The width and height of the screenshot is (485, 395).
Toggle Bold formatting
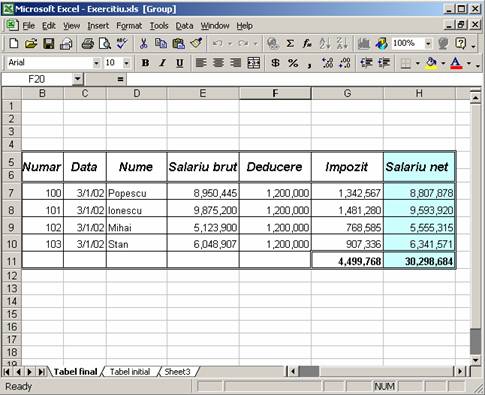coord(145,63)
